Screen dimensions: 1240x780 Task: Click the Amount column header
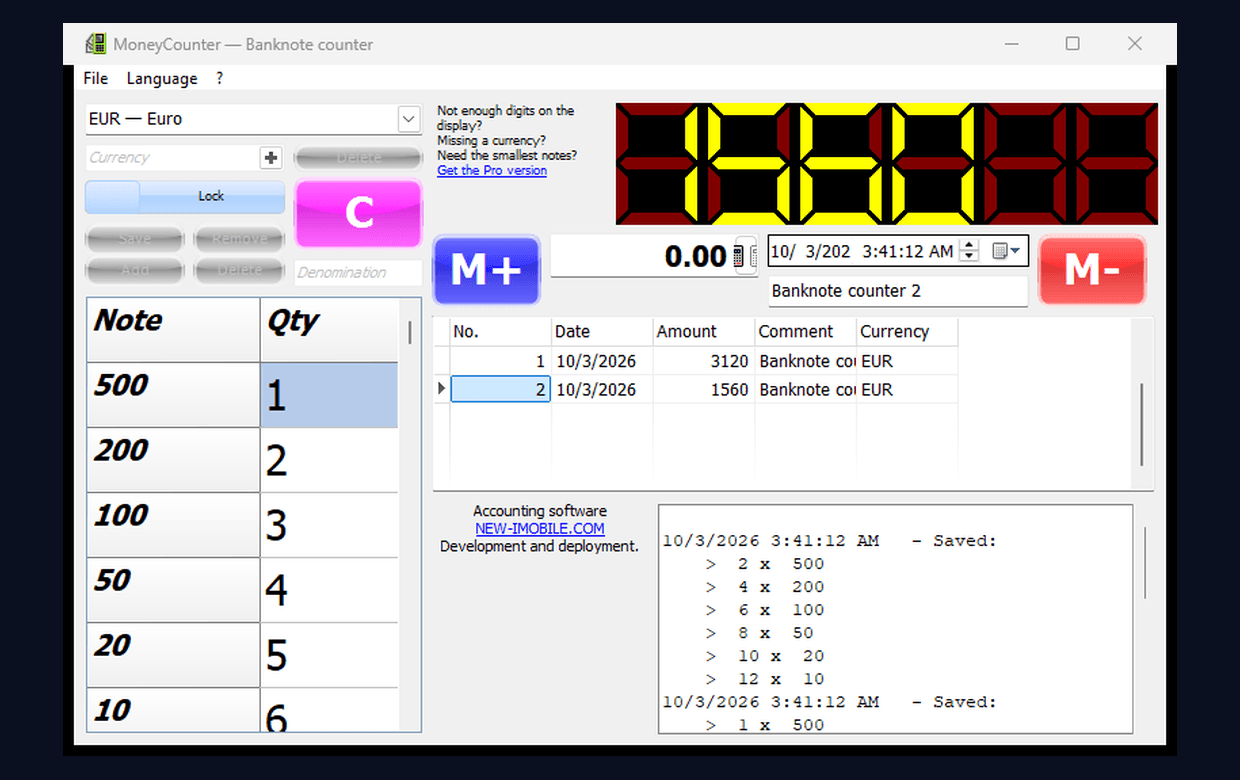tap(704, 332)
